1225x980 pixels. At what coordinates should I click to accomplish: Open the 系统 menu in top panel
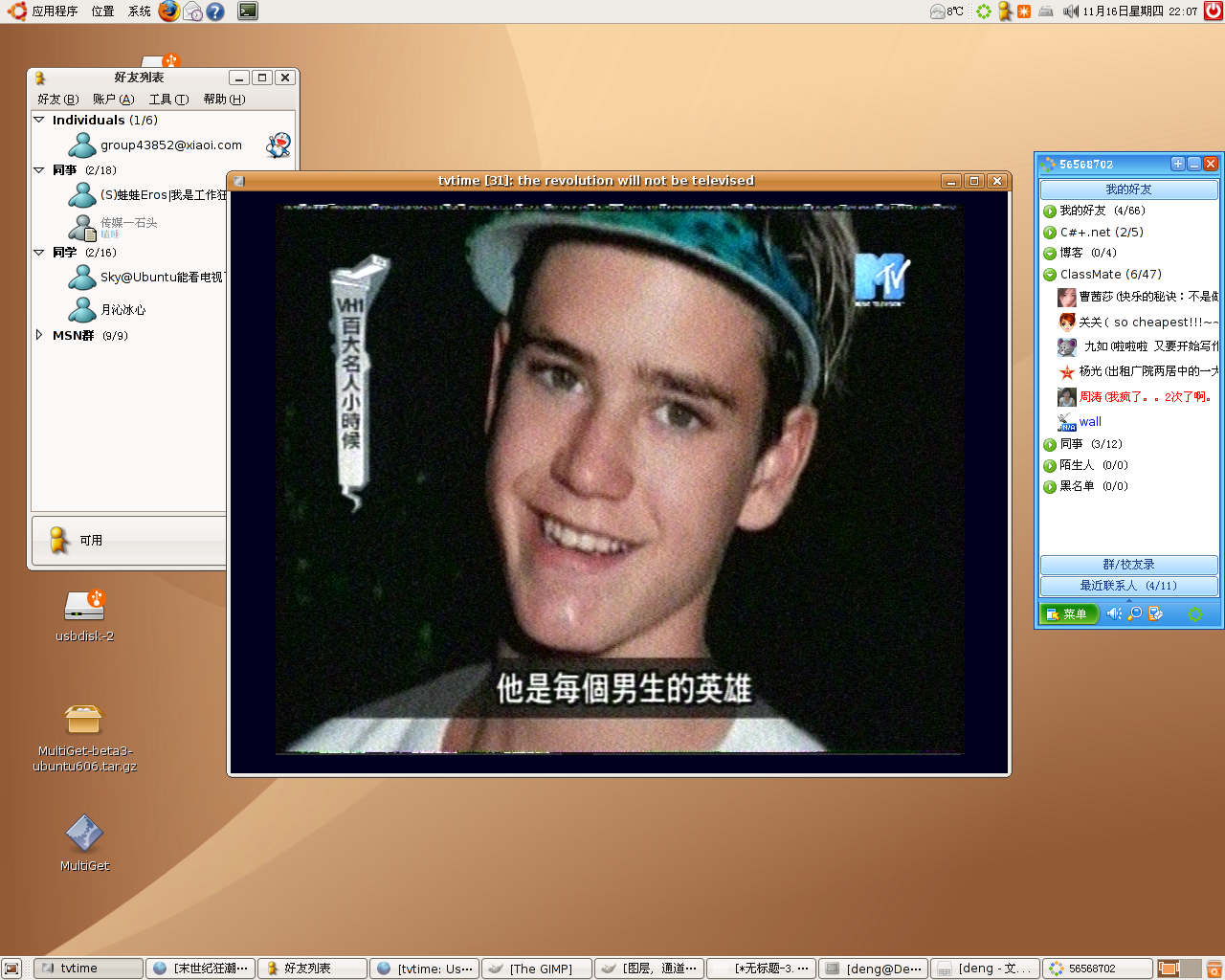140,11
